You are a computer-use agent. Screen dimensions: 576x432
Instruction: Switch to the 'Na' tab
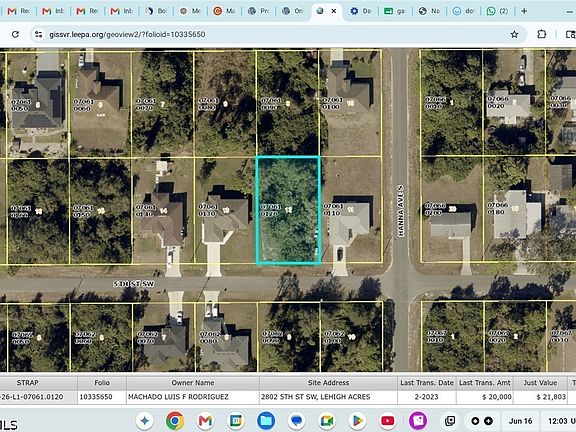click(x=429, y=11)
